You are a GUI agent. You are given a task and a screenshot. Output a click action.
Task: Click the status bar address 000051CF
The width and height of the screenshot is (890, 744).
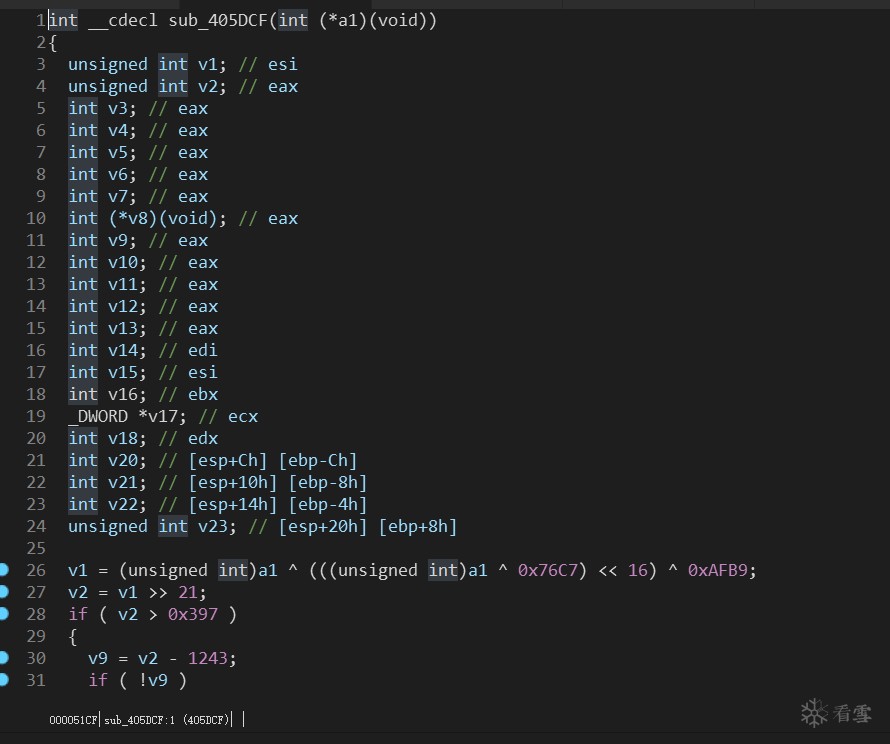73,719
